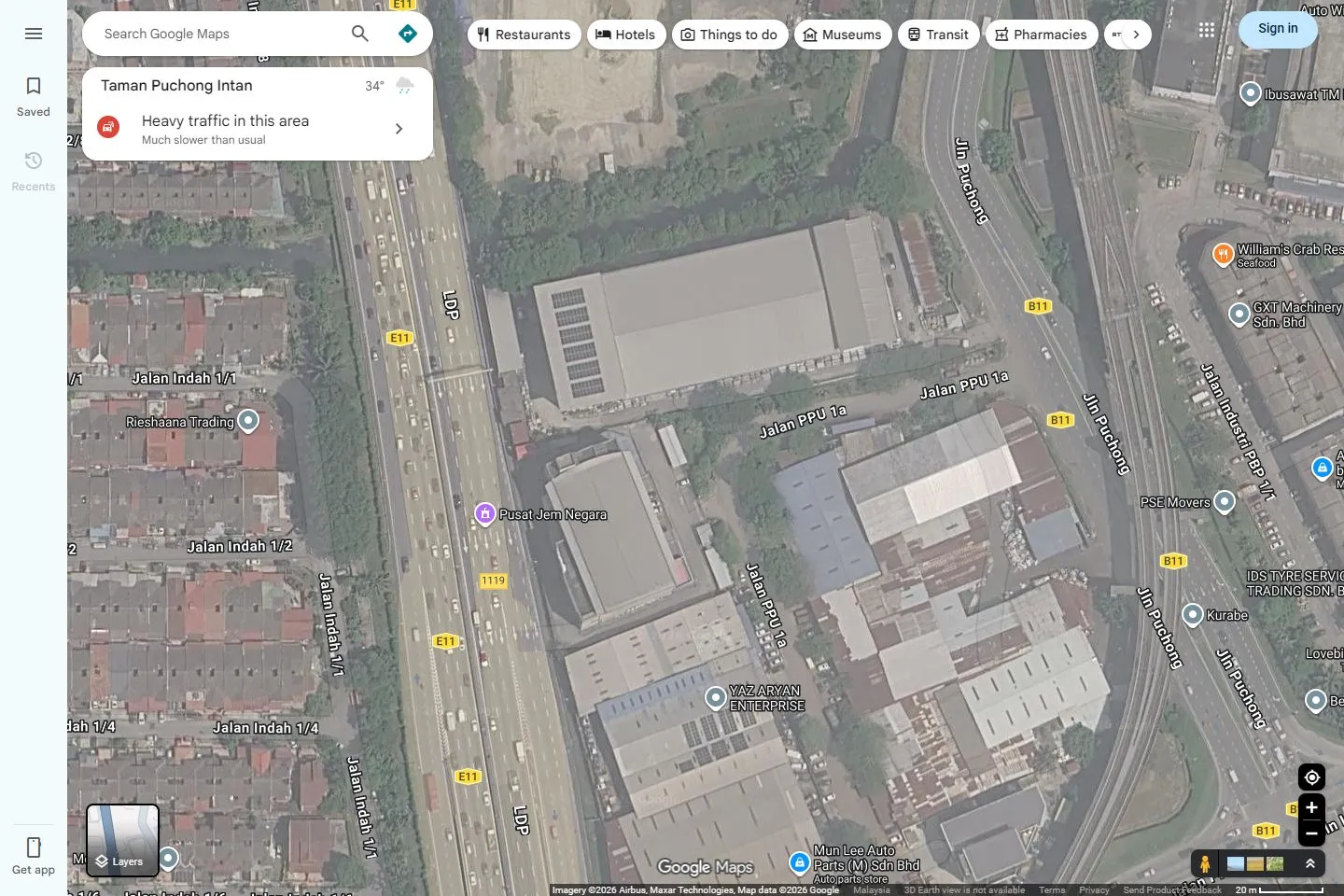Click the GXT Machinery Sdn. Bhd pin
The height and width of the screenshot is (896, 1344).
(1239, 315)
